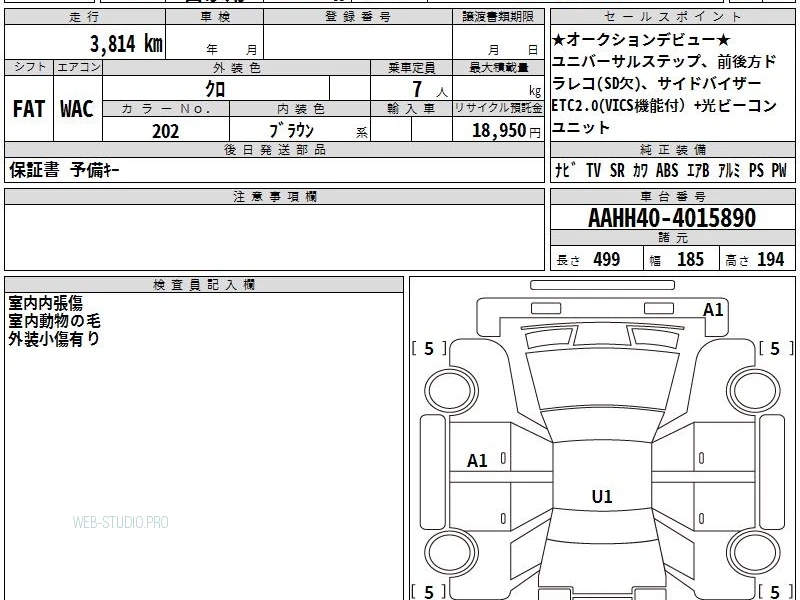800x600 pixels.
Task: Click ★オークションデビュー★ sales point line
Action: point(641,40)
